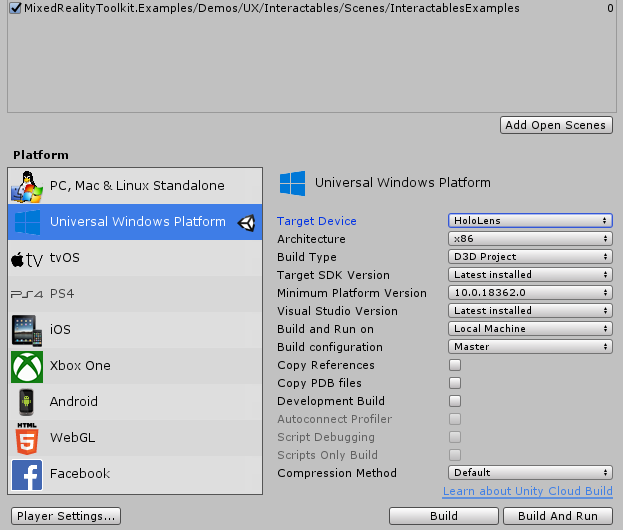Click the Build Type label
Viewport: 623px width, 530px height.
pos(307,257)
